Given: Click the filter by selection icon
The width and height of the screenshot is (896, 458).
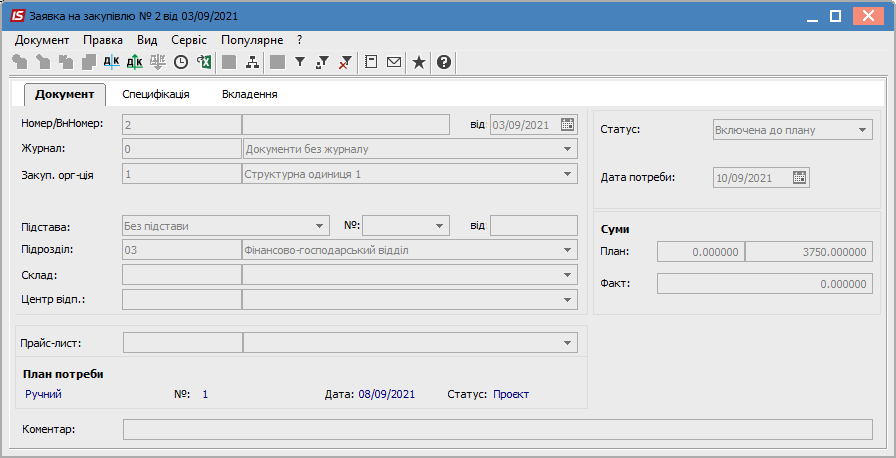Looking at the screenshot, I should pyautogui.click(x=322, y=62).
